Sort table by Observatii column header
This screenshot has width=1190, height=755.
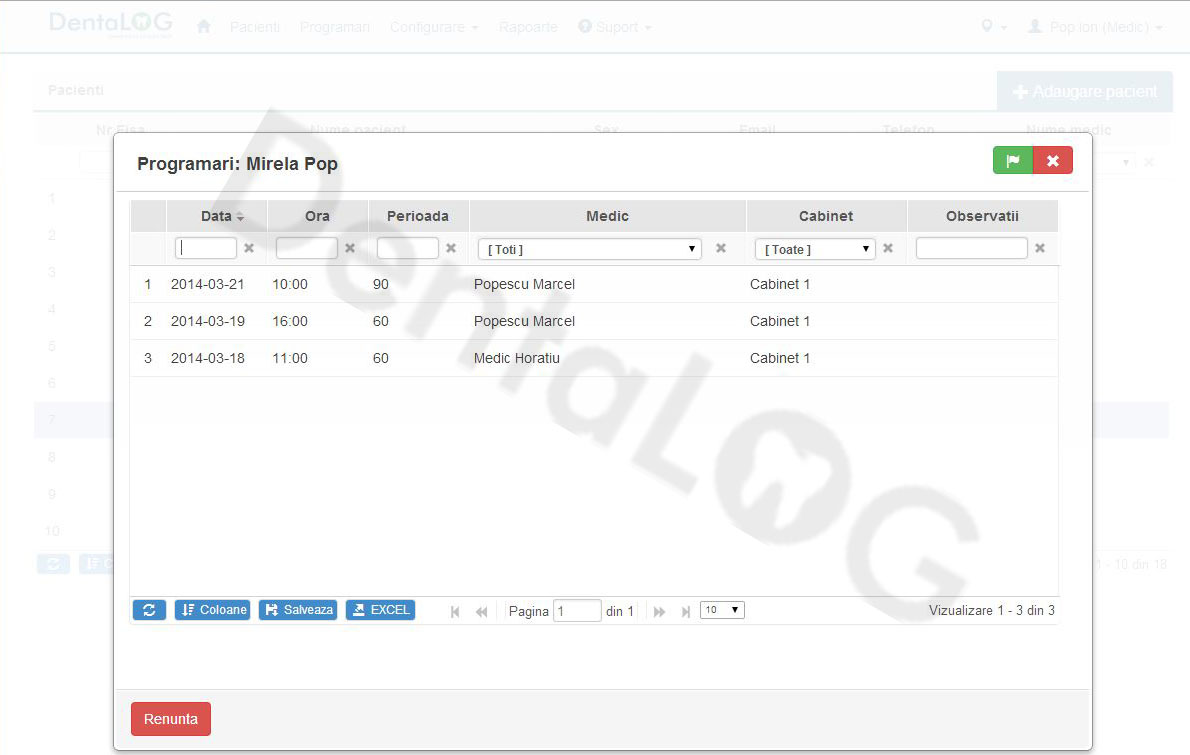point(982,216)
